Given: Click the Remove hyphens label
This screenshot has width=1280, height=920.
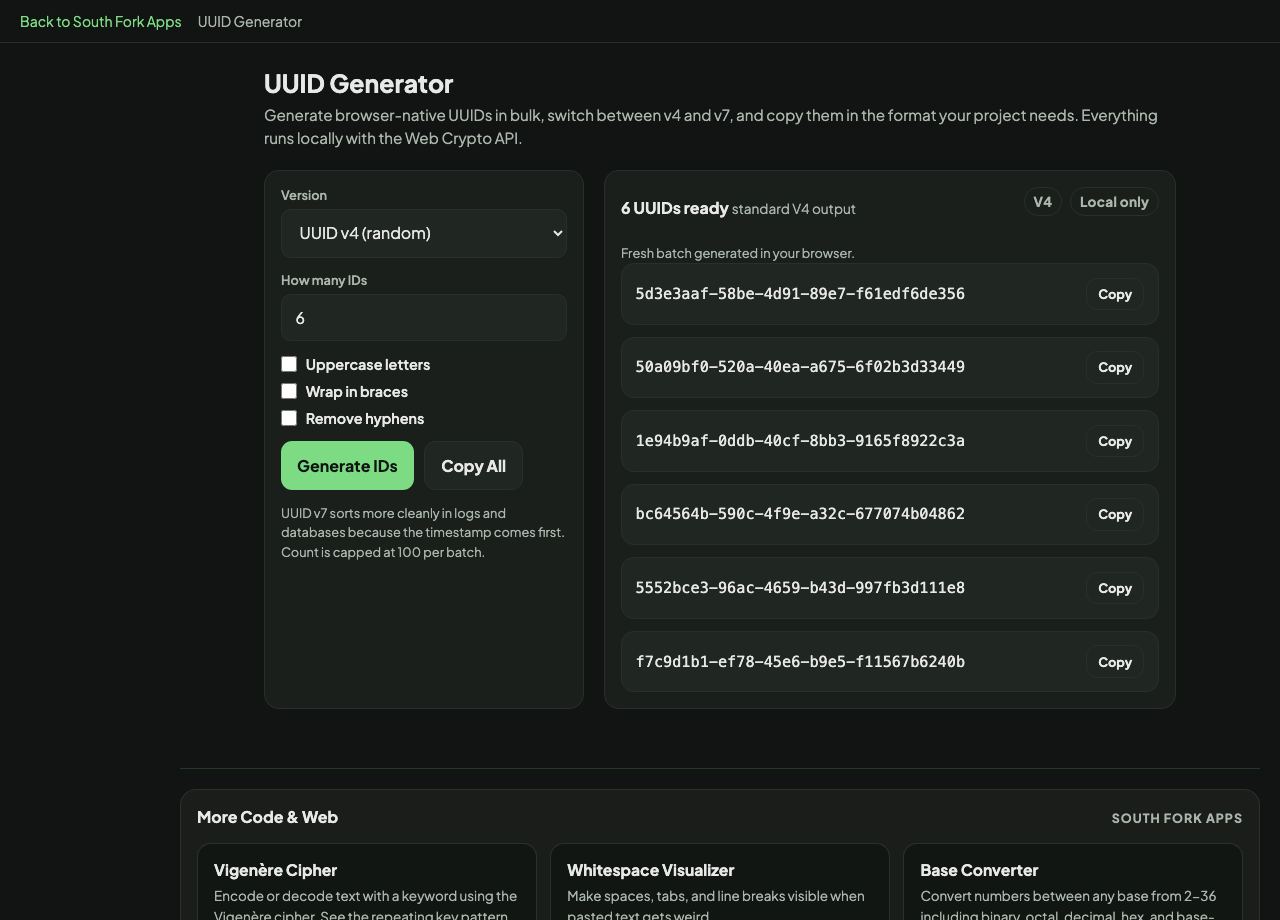Looking at the screenshot, I should tap(365, 419).
